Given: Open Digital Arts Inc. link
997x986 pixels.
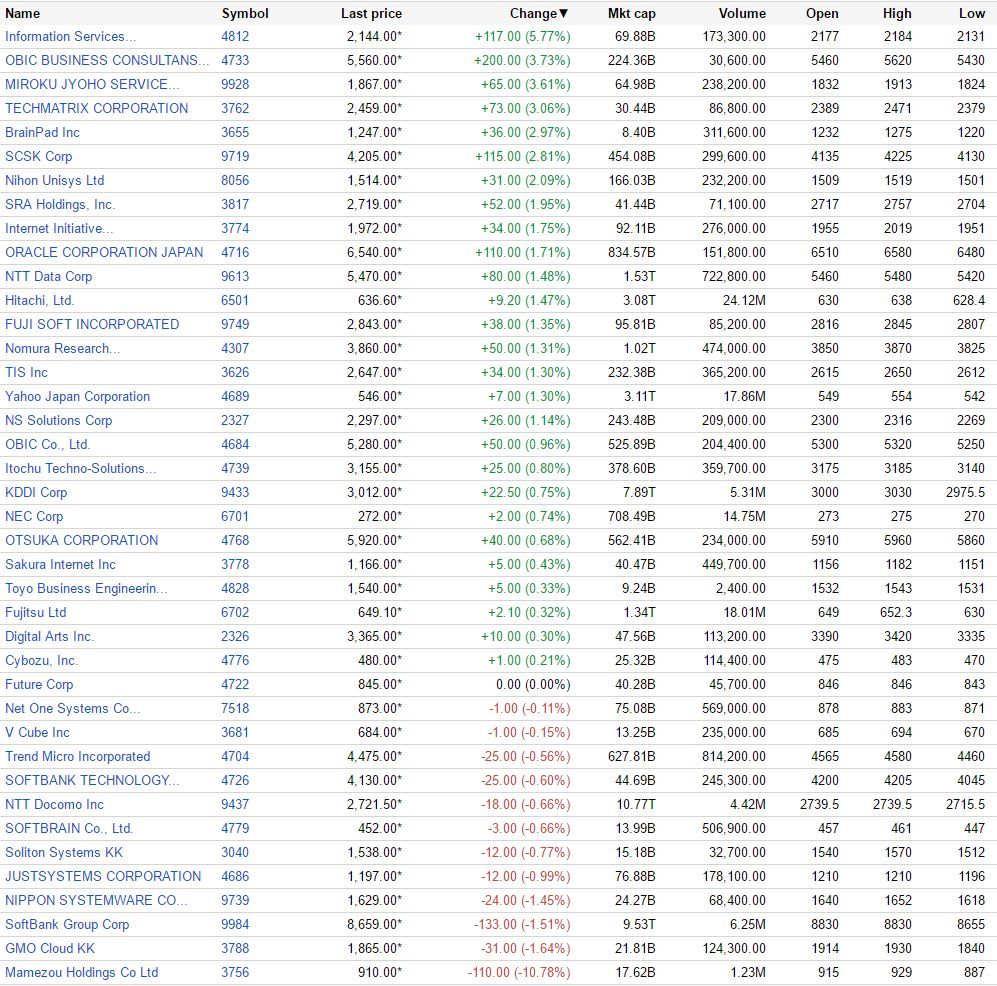Looking at the screenshot, I should (x=50, y=636).
